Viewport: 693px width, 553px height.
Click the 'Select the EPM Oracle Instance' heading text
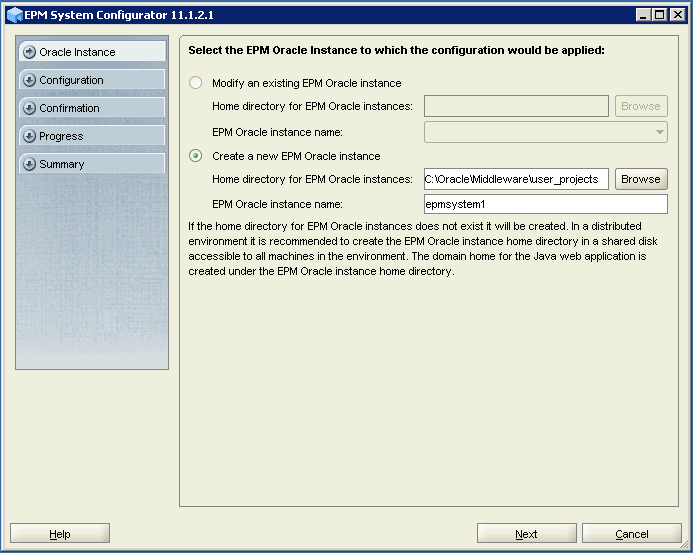click(x=396, y=50)
